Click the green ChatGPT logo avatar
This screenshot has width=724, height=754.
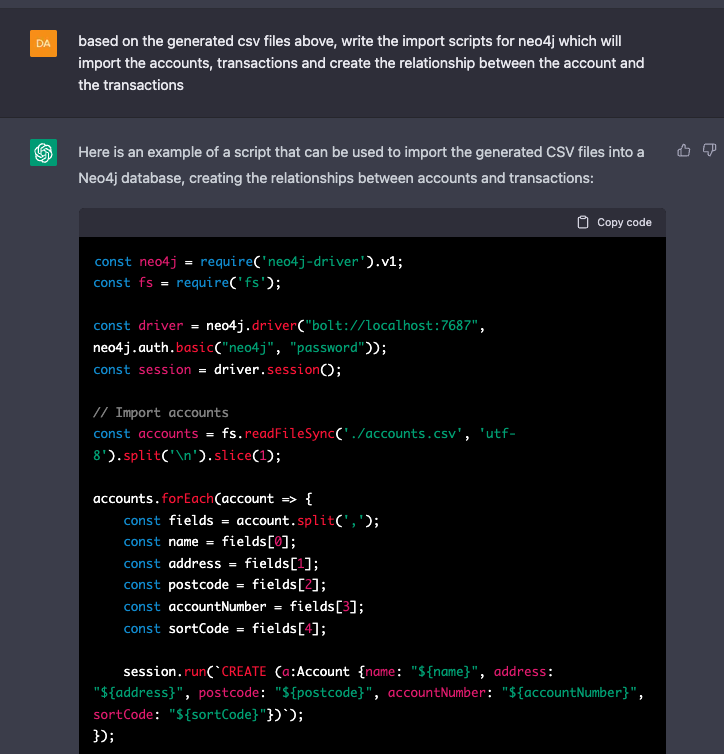[43, 152]
